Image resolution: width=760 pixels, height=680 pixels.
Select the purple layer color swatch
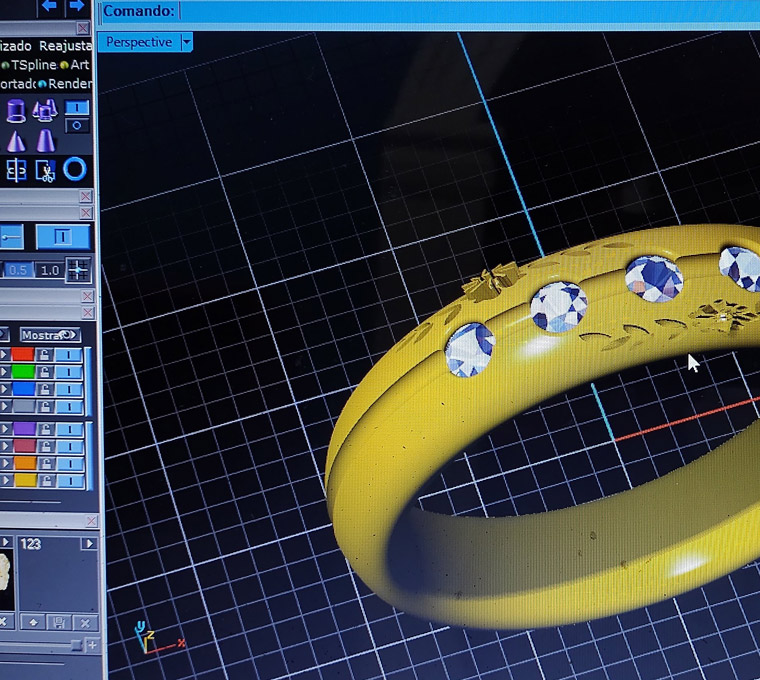pyautogui.click(x=24, y=429)
